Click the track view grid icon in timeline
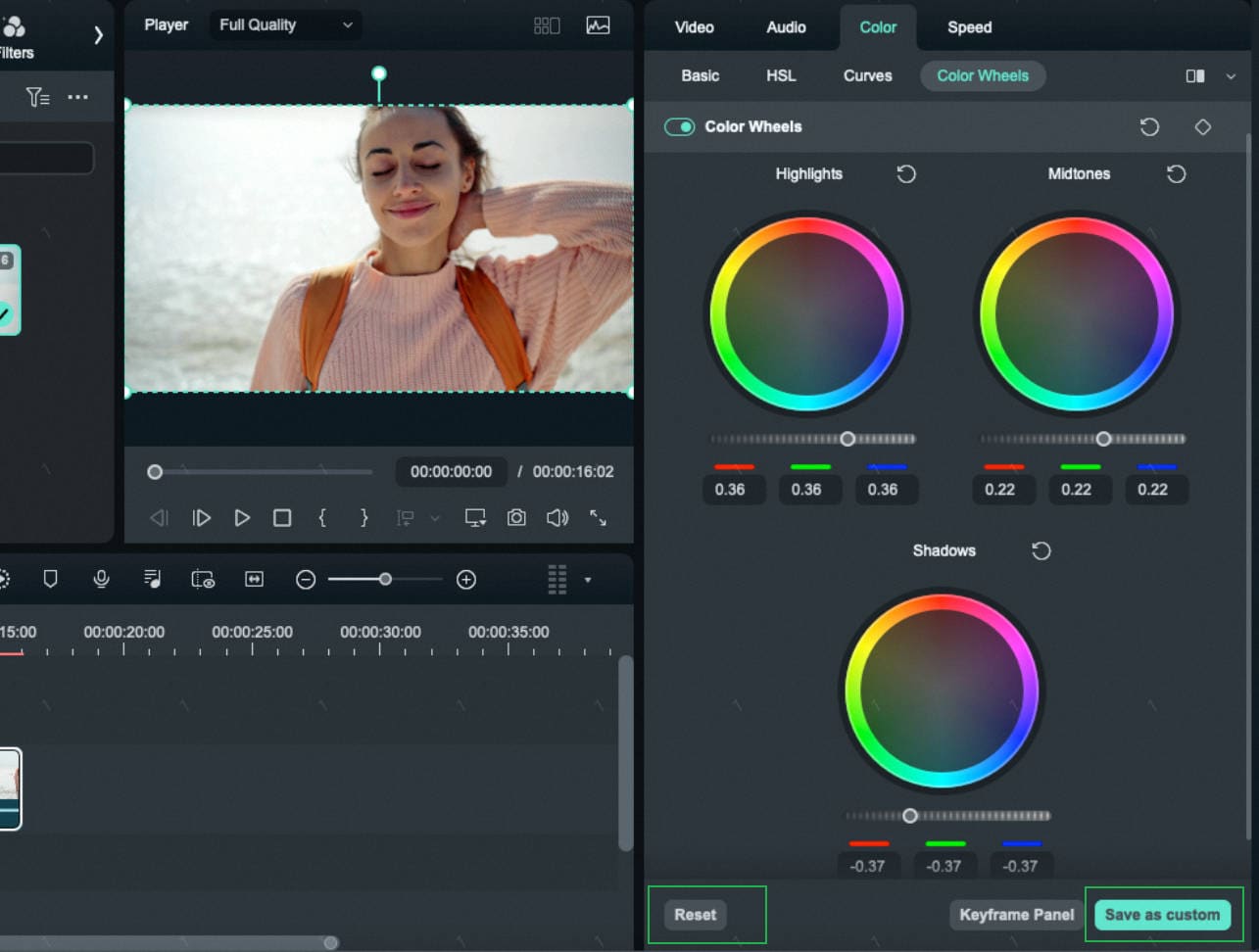 pyautogui.click(x=557, y=580)
